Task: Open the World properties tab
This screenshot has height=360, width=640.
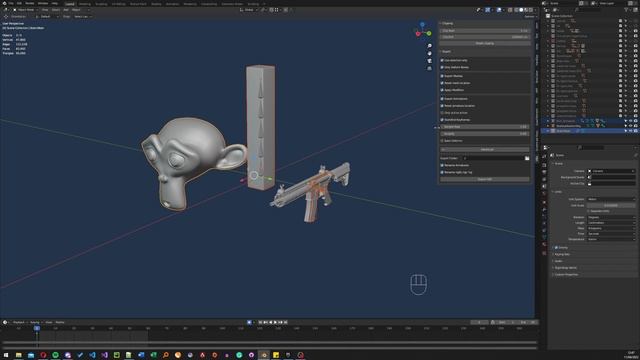Action: (x=544, y=193)
